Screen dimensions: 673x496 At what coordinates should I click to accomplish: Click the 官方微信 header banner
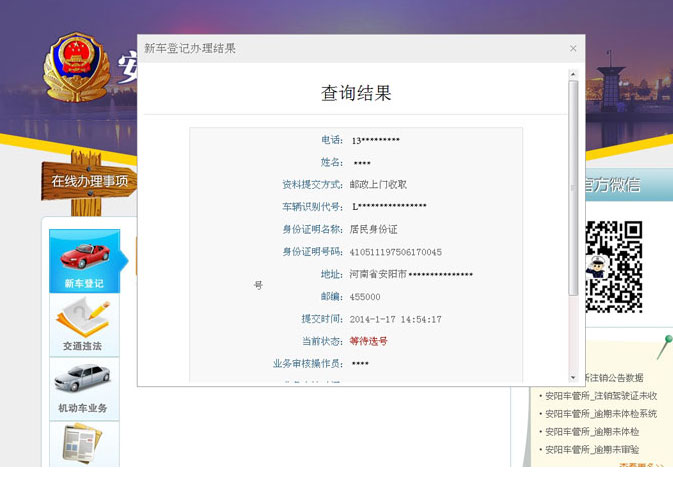[x=629, y=184]
